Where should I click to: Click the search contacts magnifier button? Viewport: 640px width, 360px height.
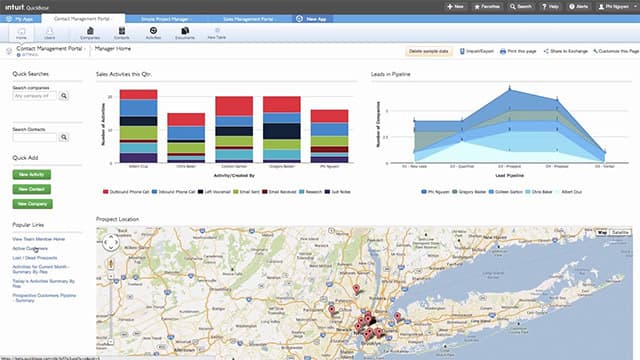tap(64, 137)
